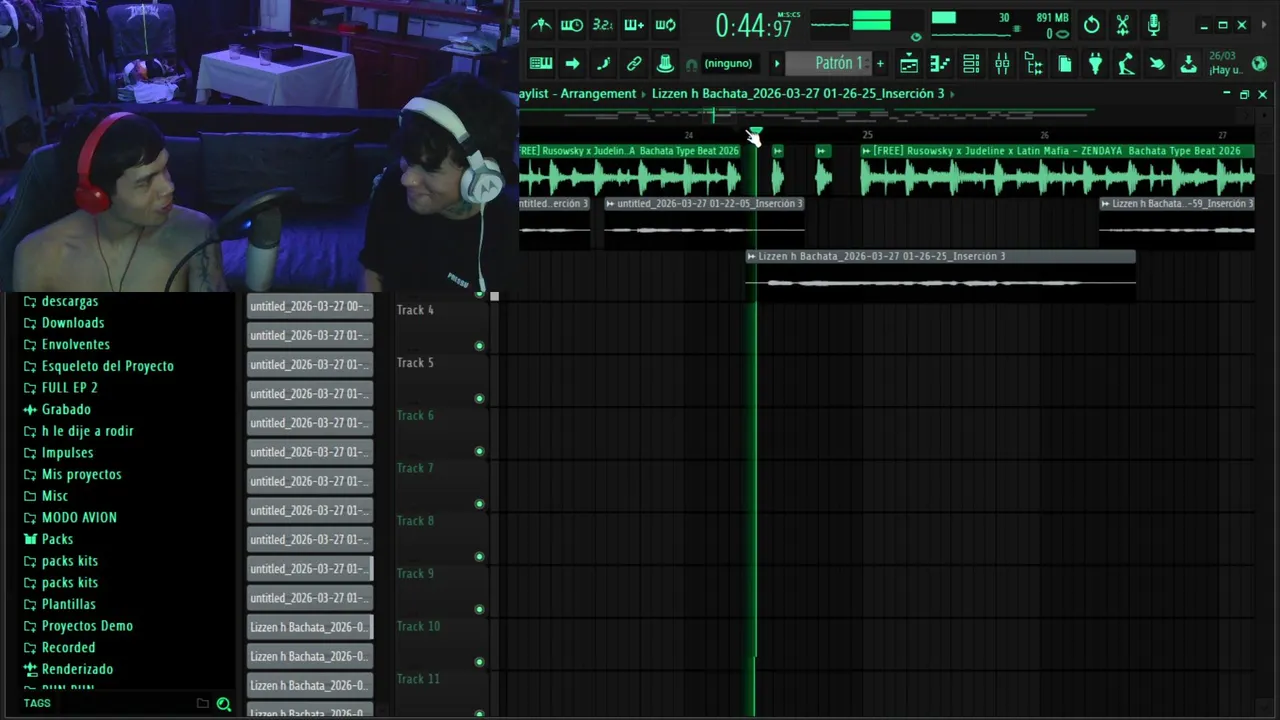Open the MODO AVION folder
This screenshot has height=720, width=1280.
[x=79, y=517]
